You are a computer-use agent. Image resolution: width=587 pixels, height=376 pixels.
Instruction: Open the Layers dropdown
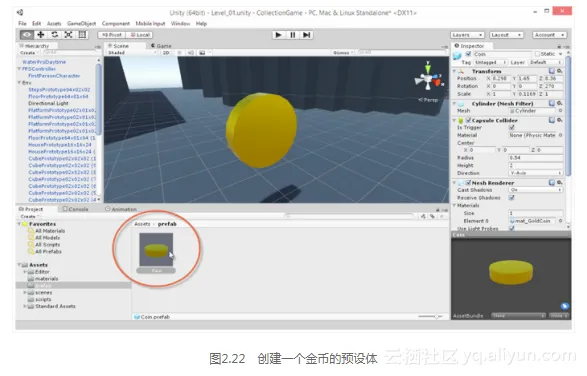467,35
